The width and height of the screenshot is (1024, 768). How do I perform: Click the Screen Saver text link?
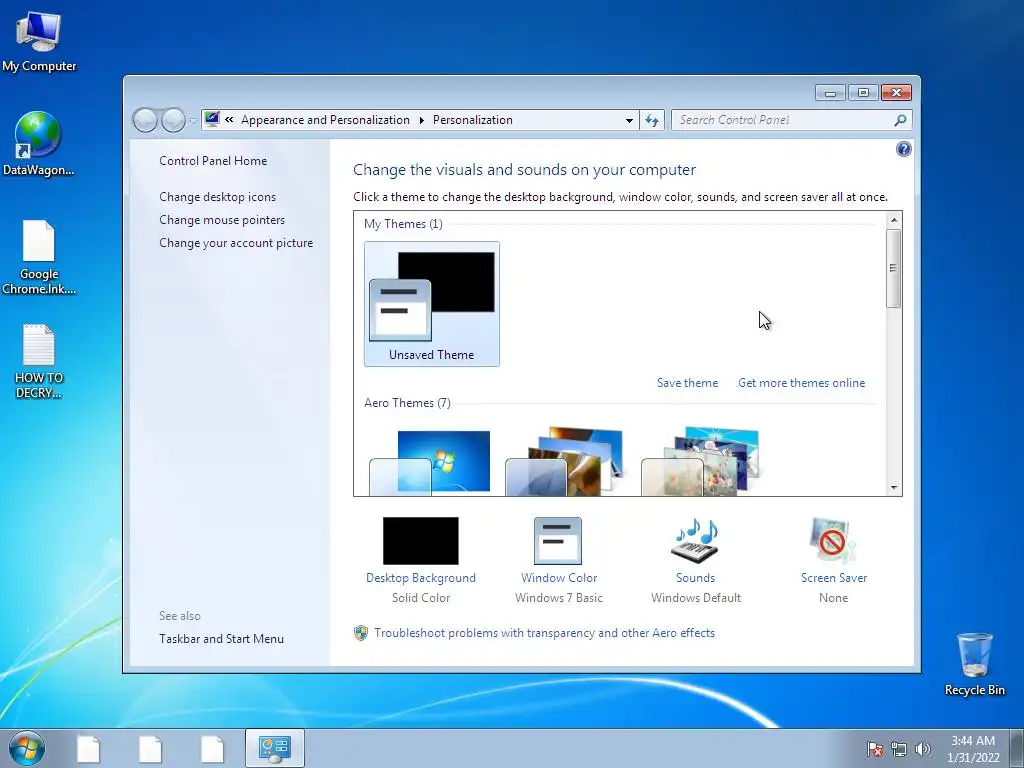coord(833,578)
